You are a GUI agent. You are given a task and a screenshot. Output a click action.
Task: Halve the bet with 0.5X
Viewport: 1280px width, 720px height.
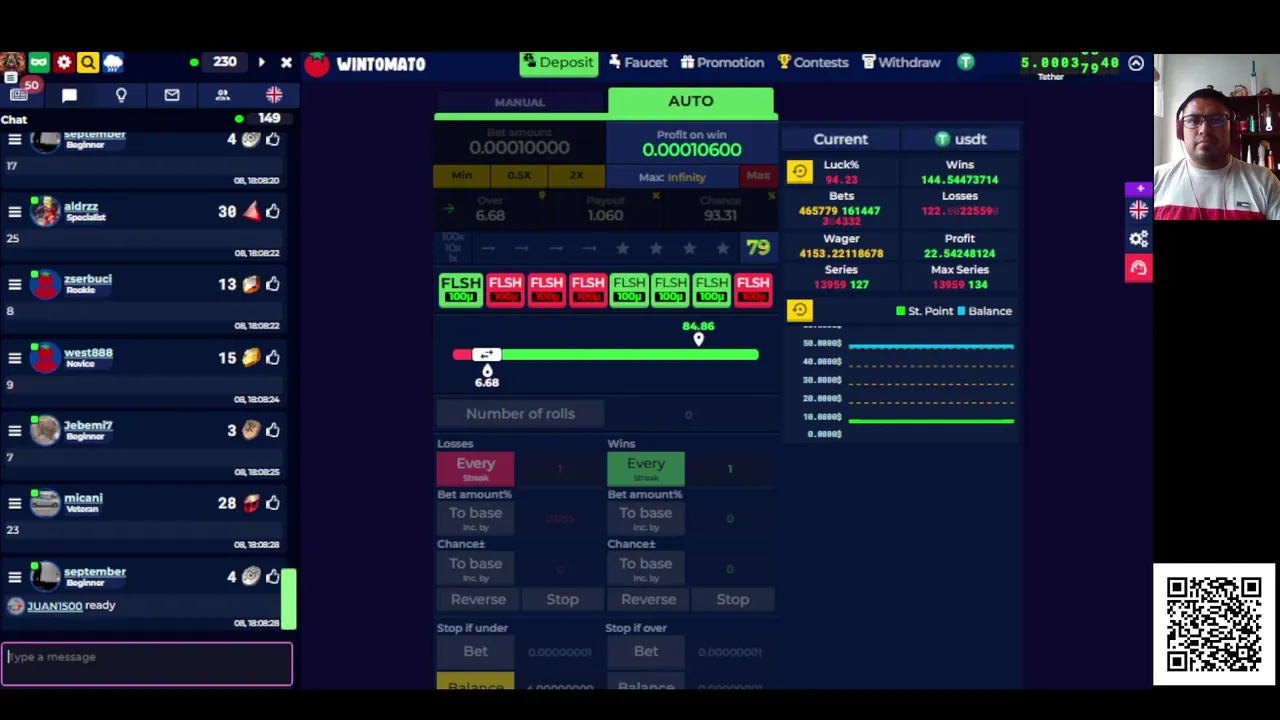click(x=518, y=176)
